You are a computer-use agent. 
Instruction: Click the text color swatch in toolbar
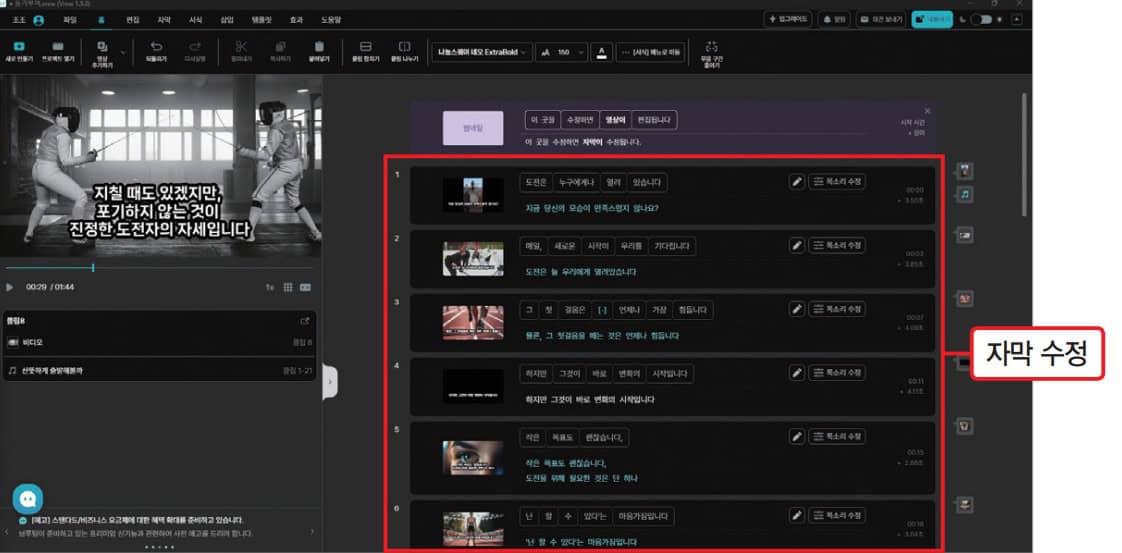(602, 52)
